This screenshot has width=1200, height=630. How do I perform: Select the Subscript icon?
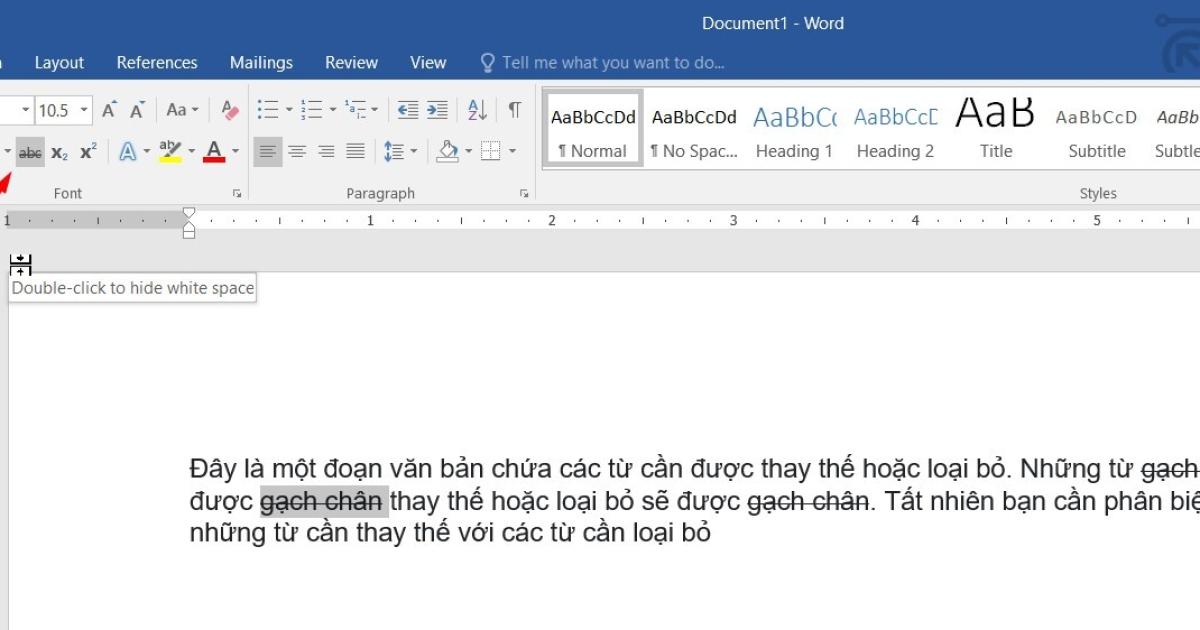tap(61, 153)
